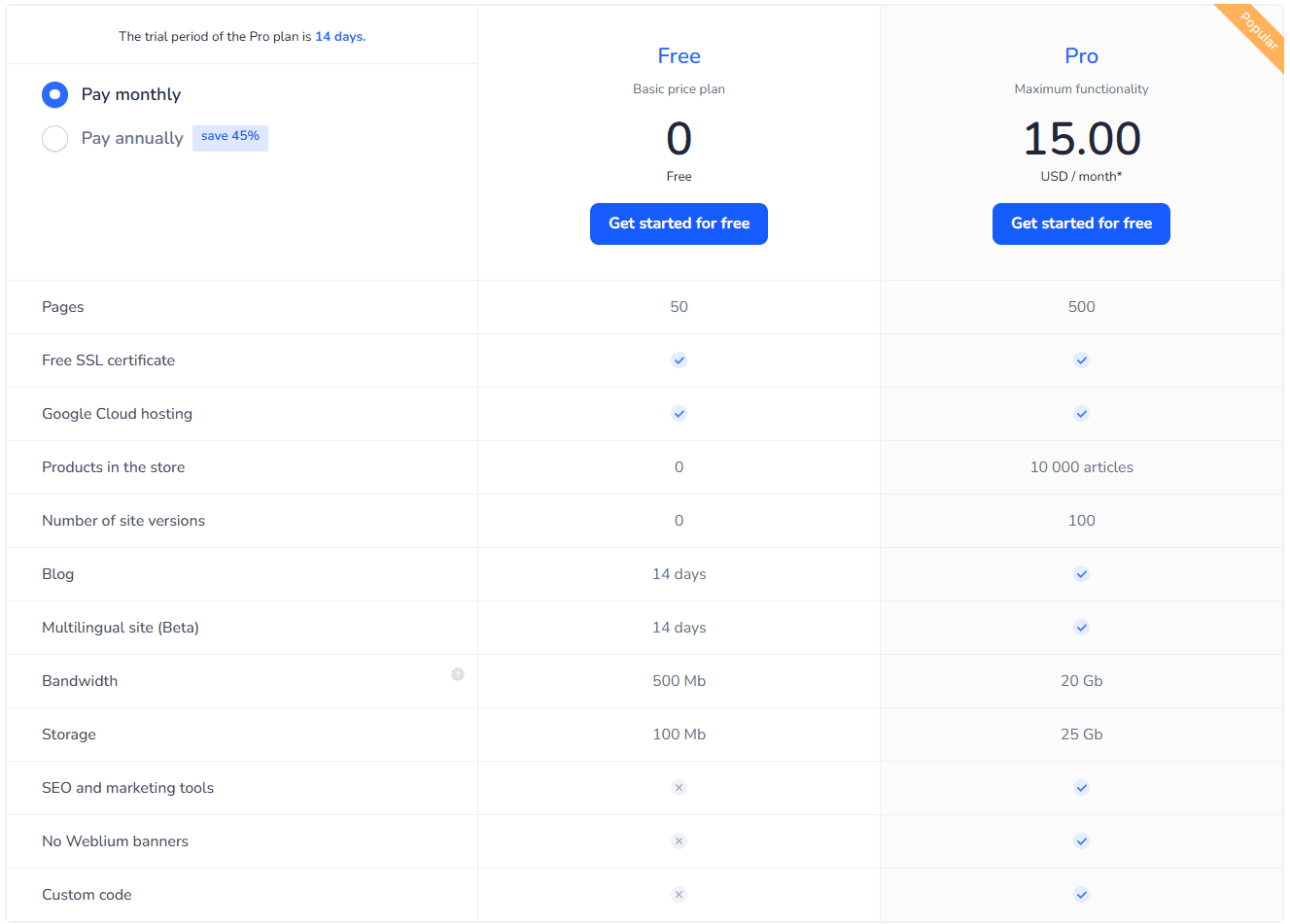Click the 50 pages value for Free
1290x924 pixels.
(x=679, y=307)
